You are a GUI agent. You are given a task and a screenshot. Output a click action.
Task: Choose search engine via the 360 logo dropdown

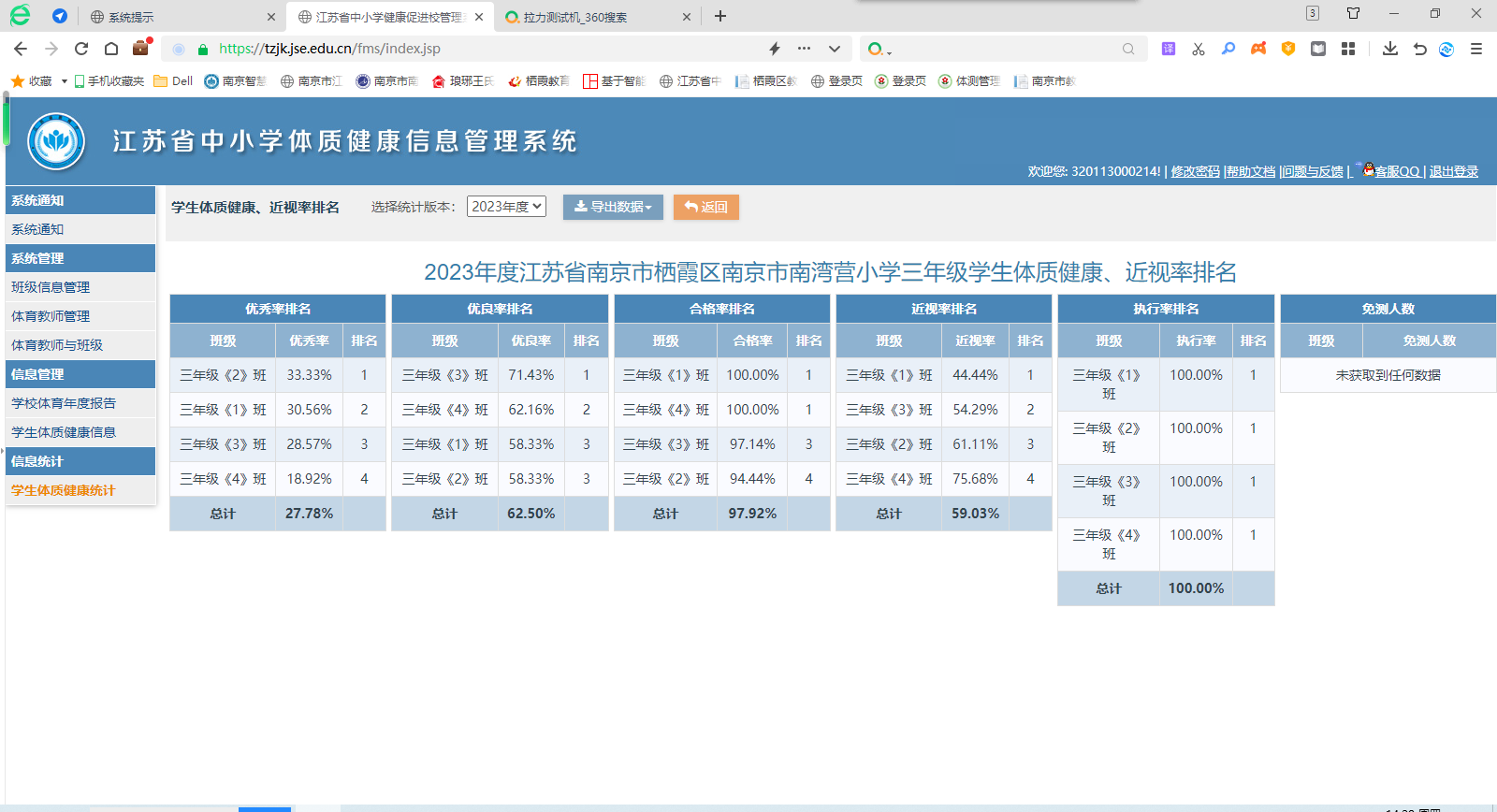coord(879,49)
